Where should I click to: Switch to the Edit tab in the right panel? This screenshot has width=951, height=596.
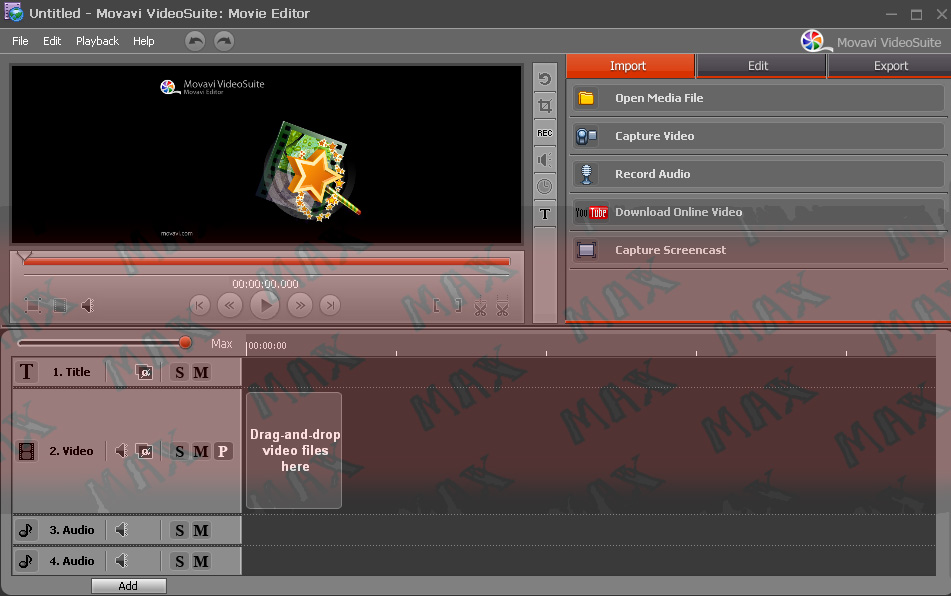click(x=761, y=65)
